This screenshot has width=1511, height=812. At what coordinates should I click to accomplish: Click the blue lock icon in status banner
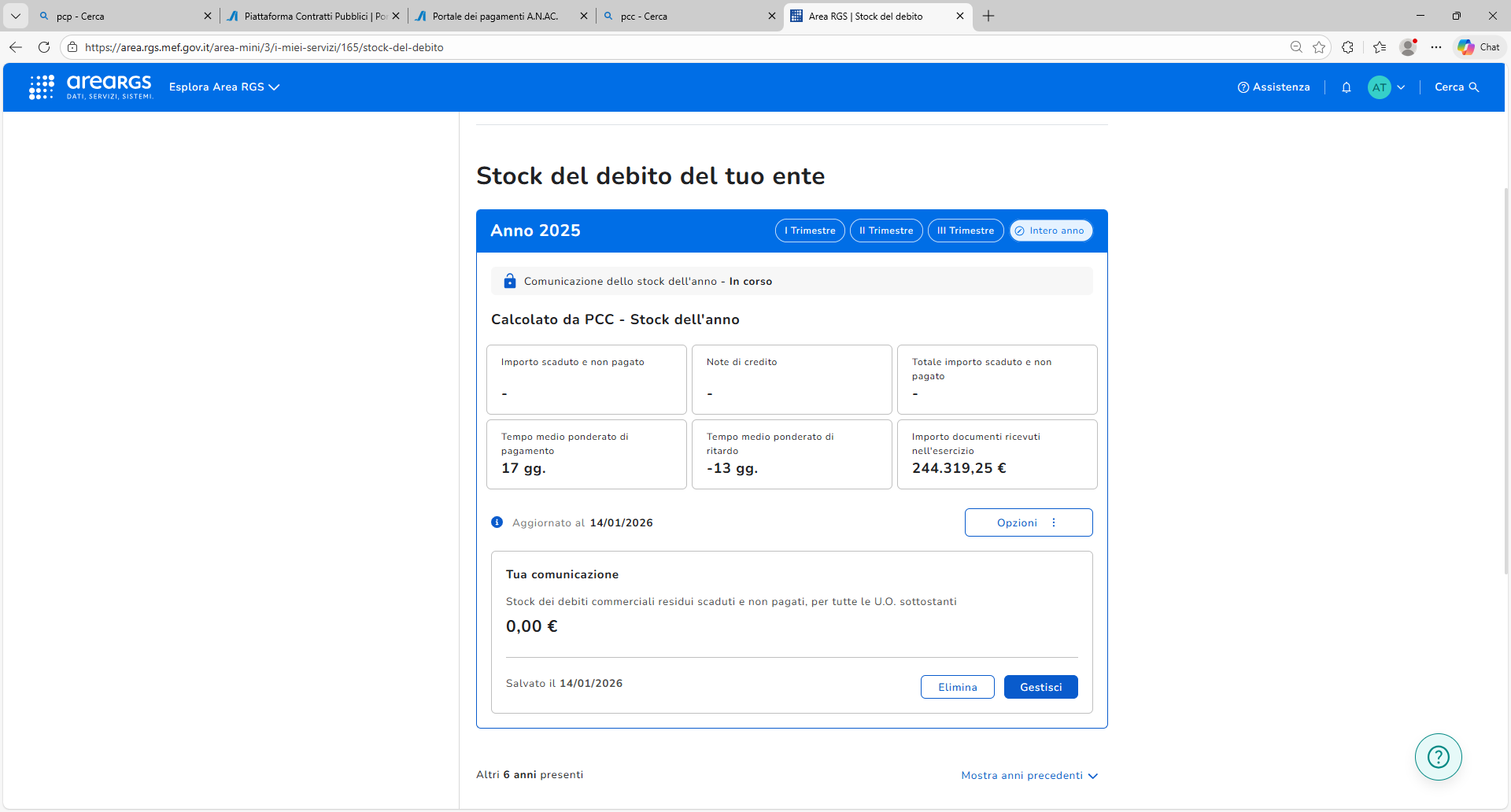pyautogui.click(x=510, y=281)
